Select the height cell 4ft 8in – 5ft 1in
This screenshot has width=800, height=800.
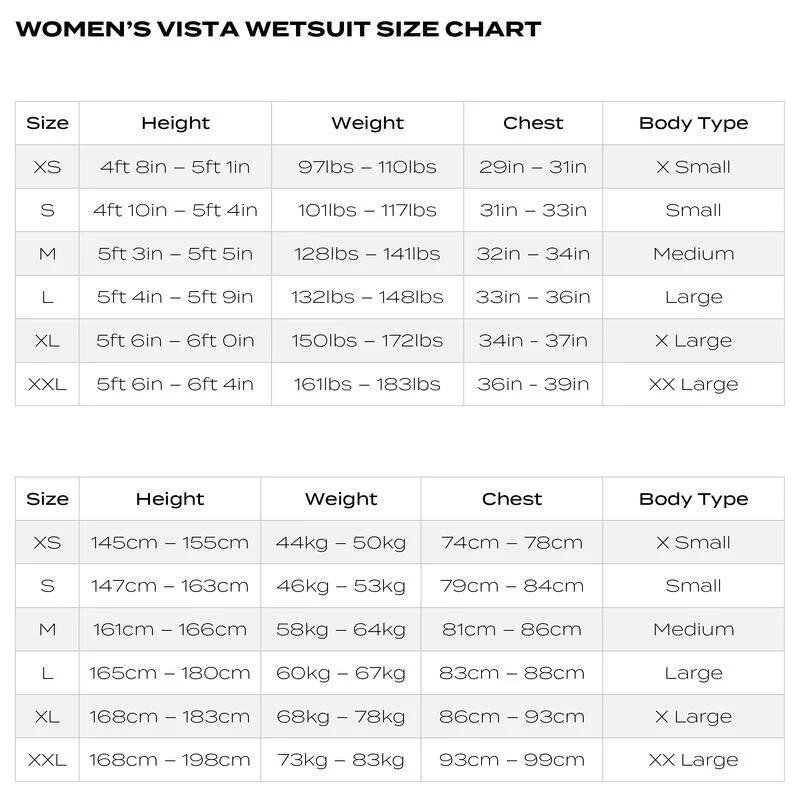[x=175, y=167]
